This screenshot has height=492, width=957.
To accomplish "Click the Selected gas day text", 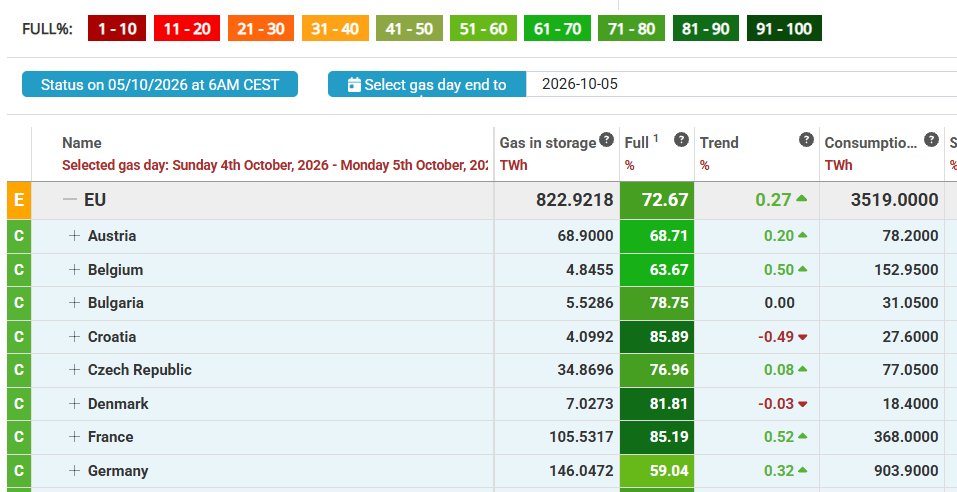I will (x=275, y=165).
